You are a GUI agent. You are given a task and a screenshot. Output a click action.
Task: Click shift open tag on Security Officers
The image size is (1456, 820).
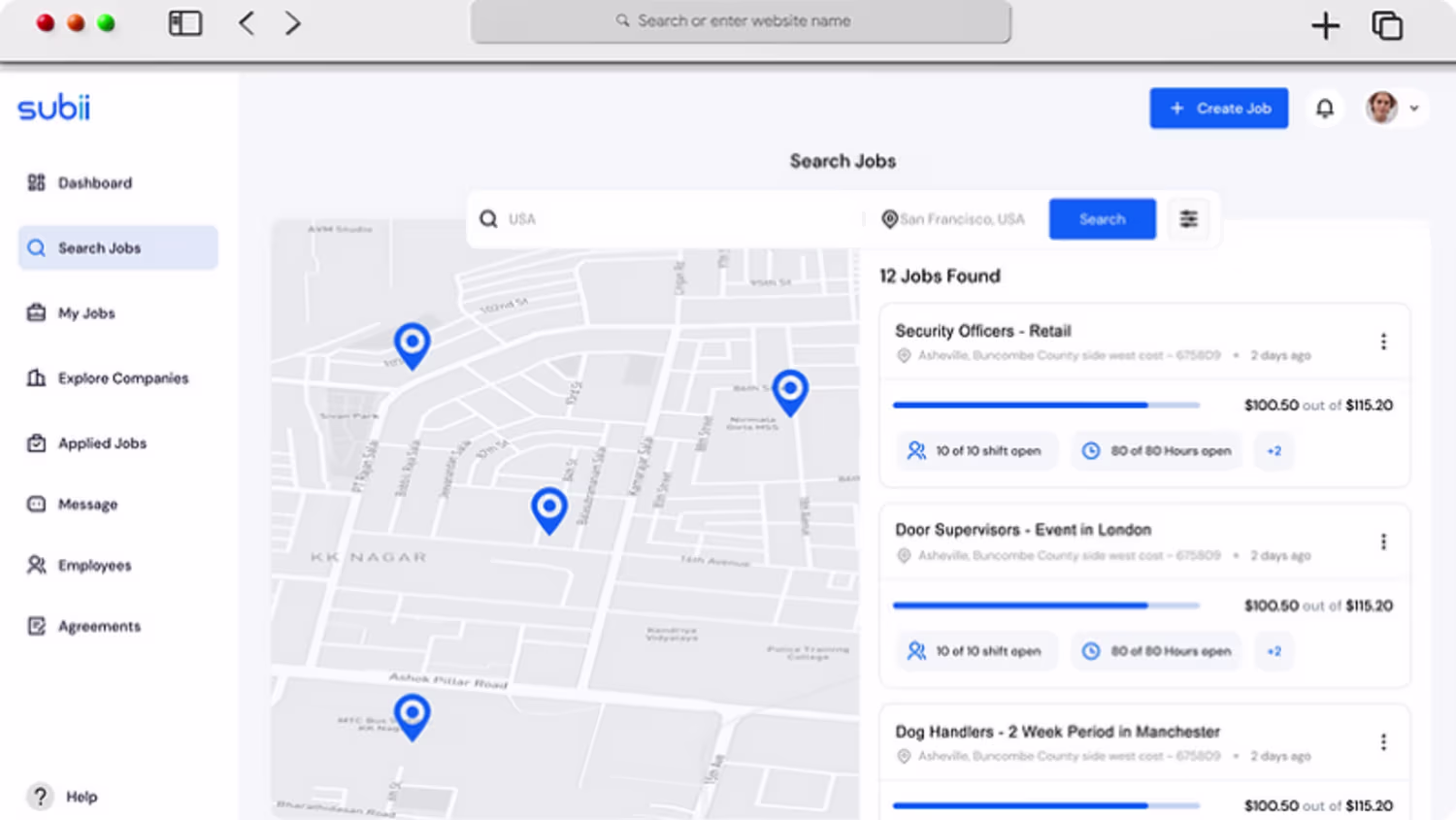tap(975, 451)
